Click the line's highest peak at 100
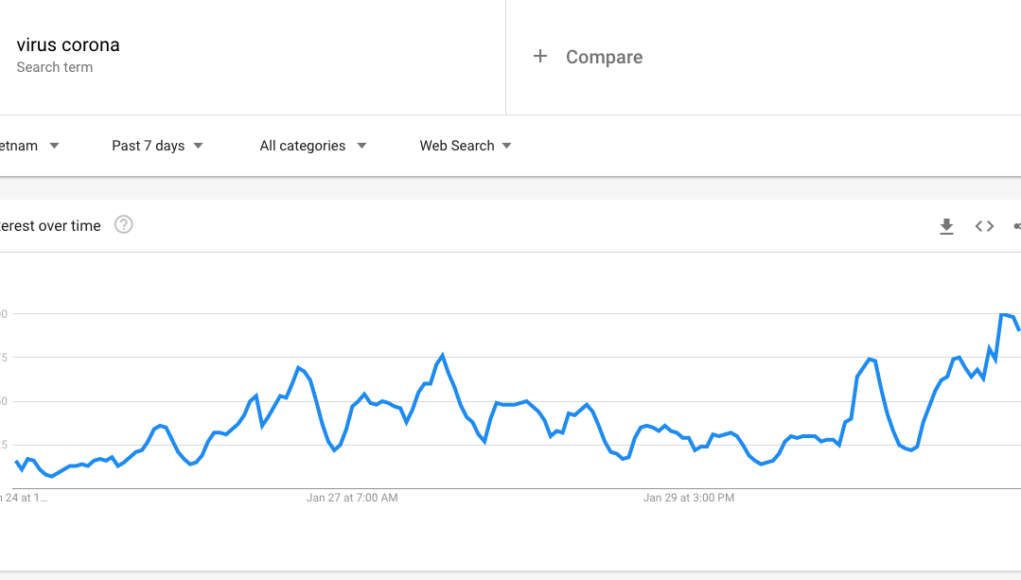Screen dimensions: 1021x580 pyautogui.click(x=1004, y=314)
